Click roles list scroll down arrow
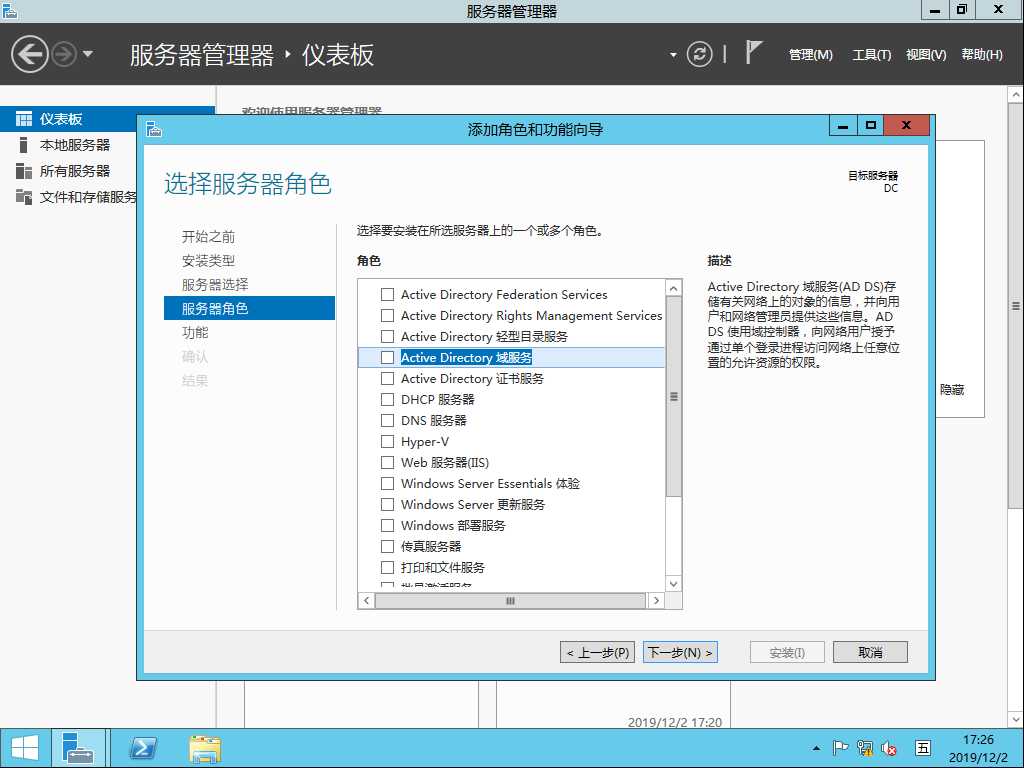Image resolution: width=1024 pixels, height=768 pixels. [x=673, y=584]
